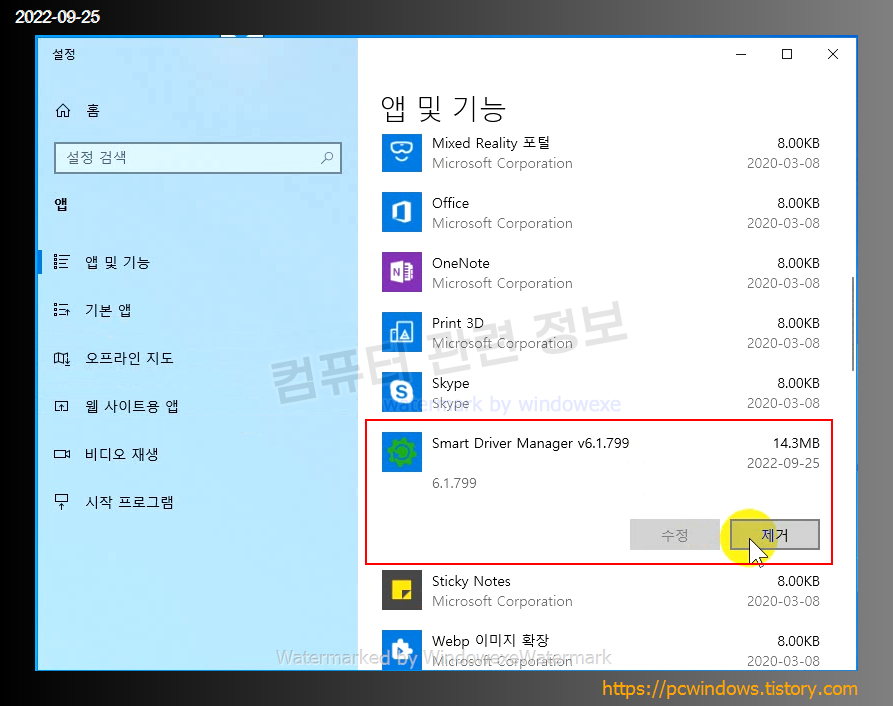The width and height of the screenshot is (893, 706).
Task: Click the 앱 및 기능 page heading
Action: 443,109
